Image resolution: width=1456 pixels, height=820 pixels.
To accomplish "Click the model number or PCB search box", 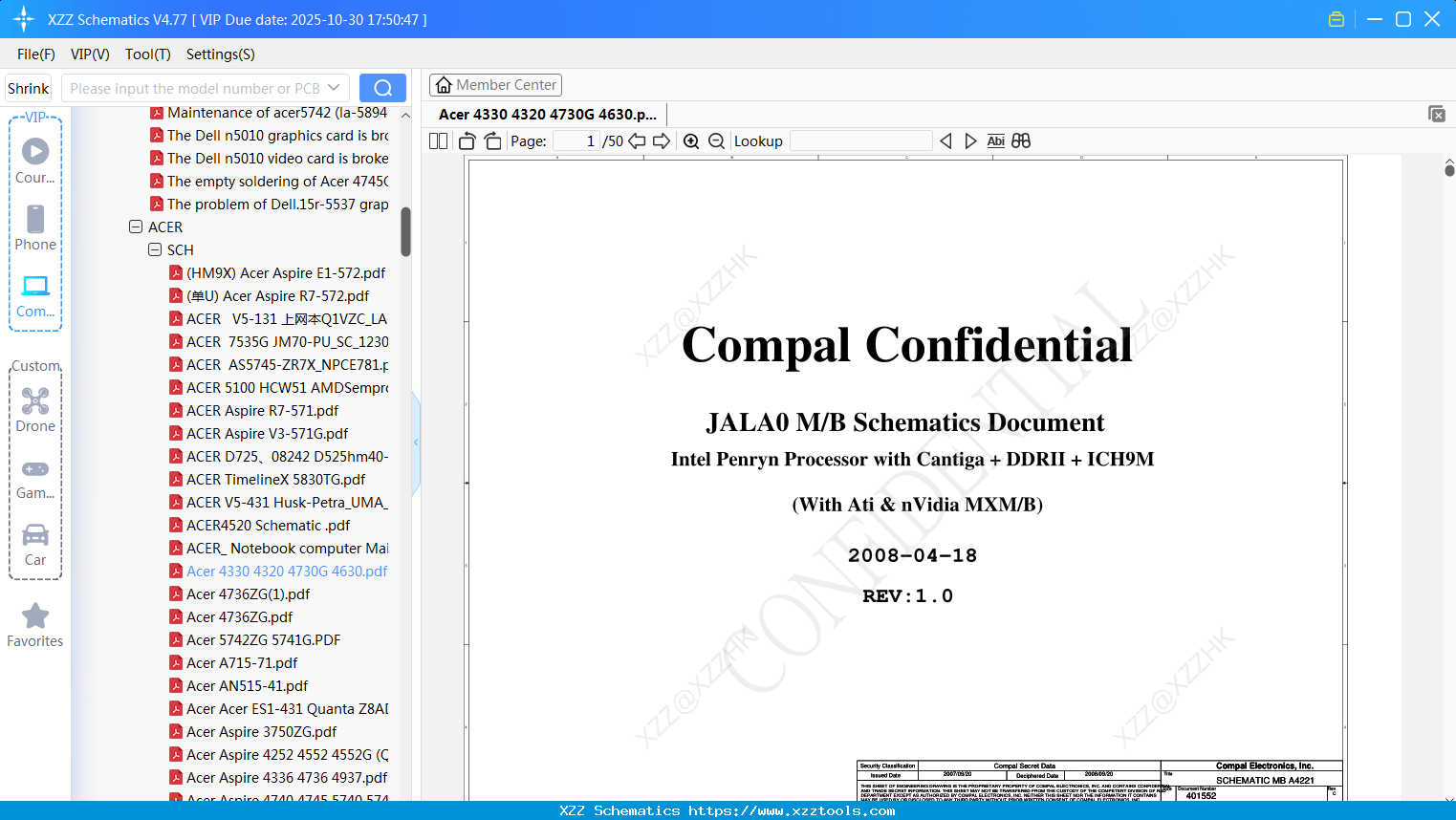I will [195, 88].
